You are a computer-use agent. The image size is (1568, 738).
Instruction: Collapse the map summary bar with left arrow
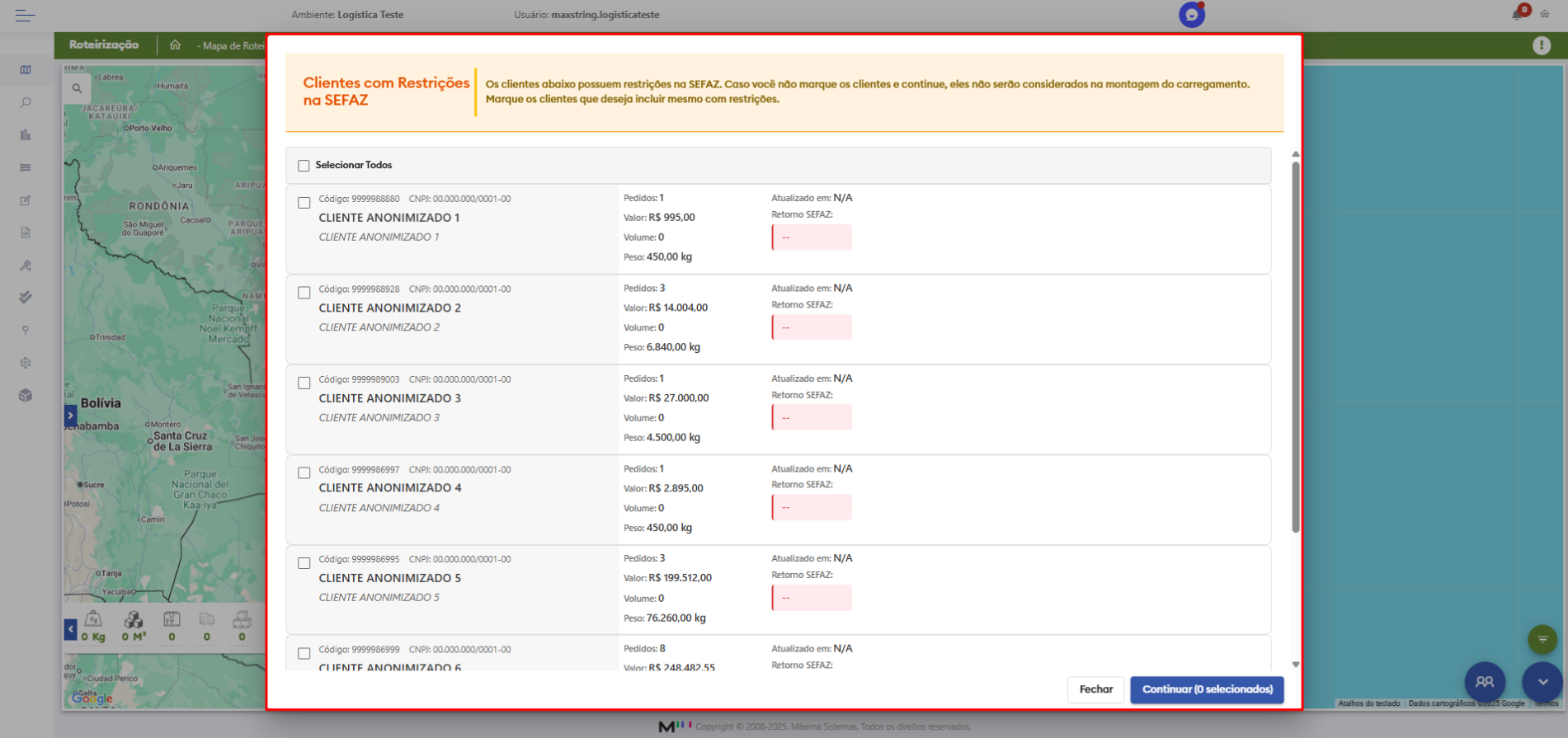point(71,630)
